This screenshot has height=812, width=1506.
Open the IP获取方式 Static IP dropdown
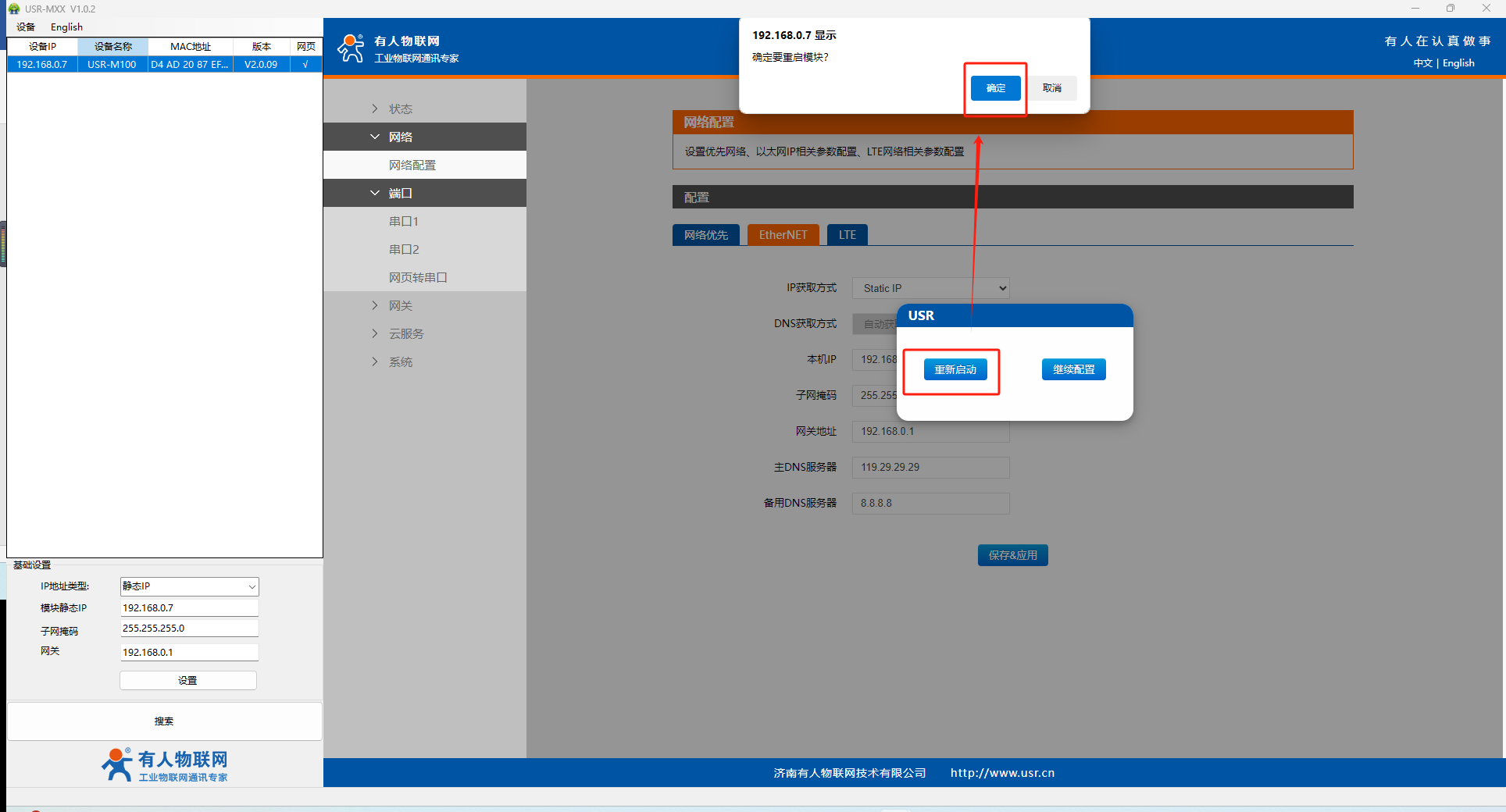(x=930, y=288)
